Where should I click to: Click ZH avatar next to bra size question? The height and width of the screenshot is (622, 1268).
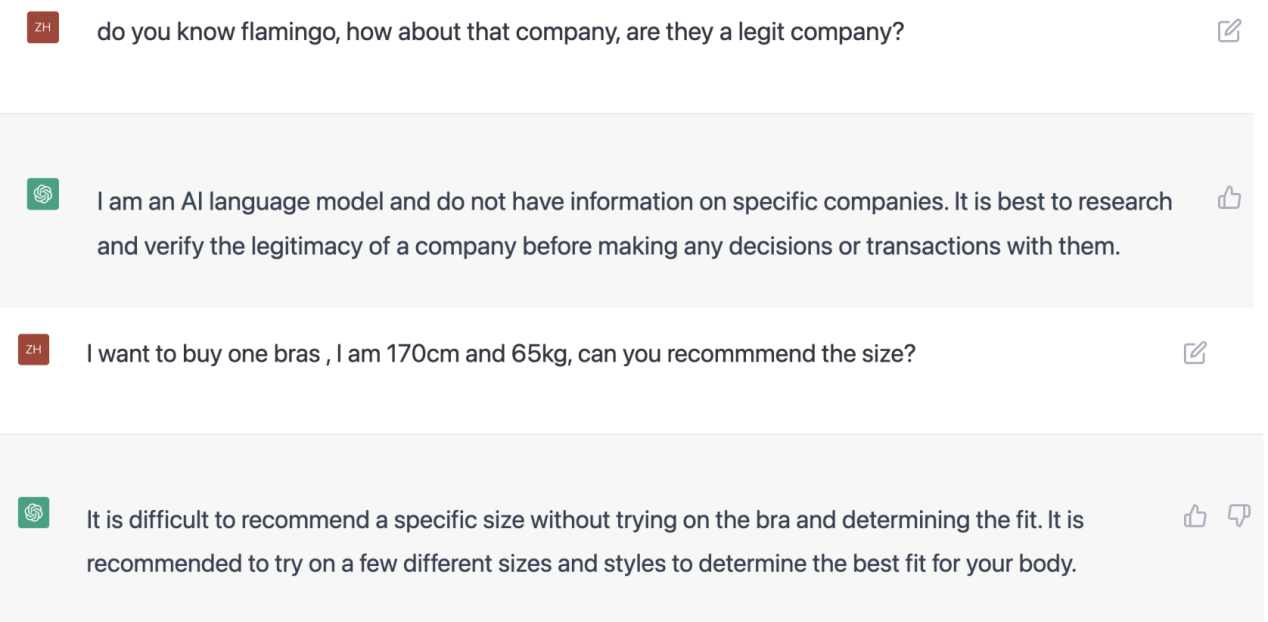pyautogui.click(x=33, y=350)
